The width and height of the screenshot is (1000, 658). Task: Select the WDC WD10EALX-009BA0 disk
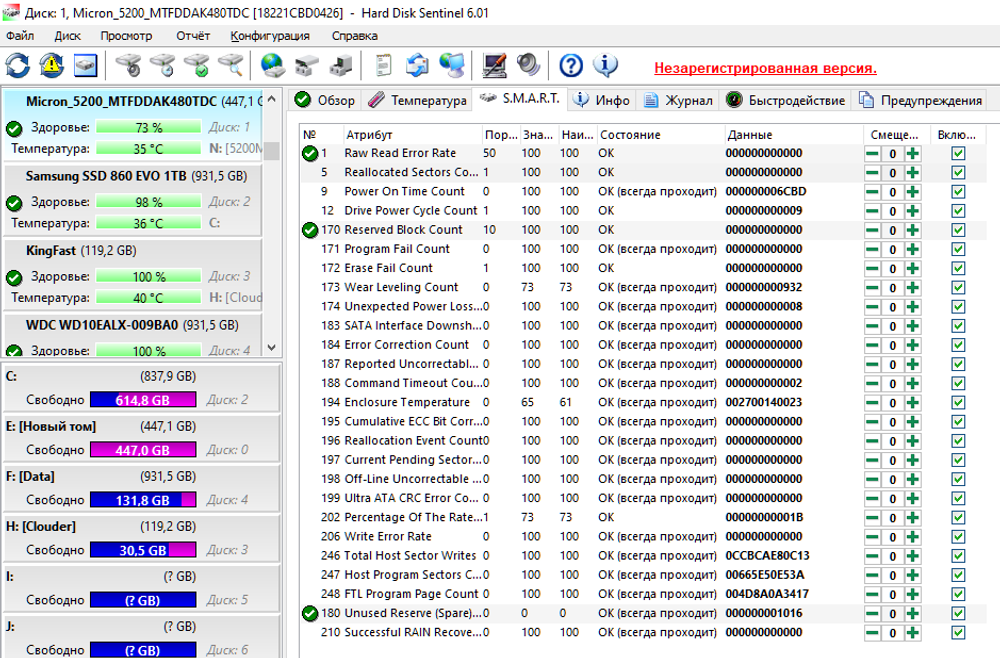point(133,336)
